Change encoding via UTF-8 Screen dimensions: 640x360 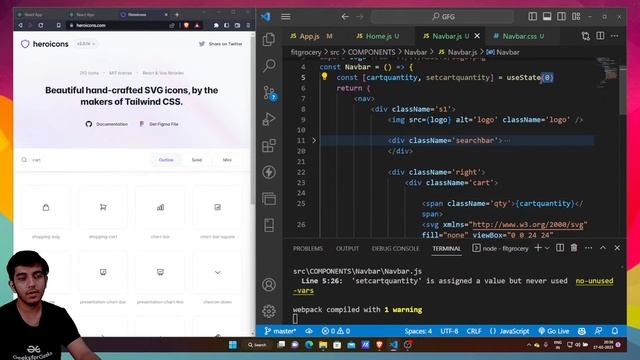449,331
